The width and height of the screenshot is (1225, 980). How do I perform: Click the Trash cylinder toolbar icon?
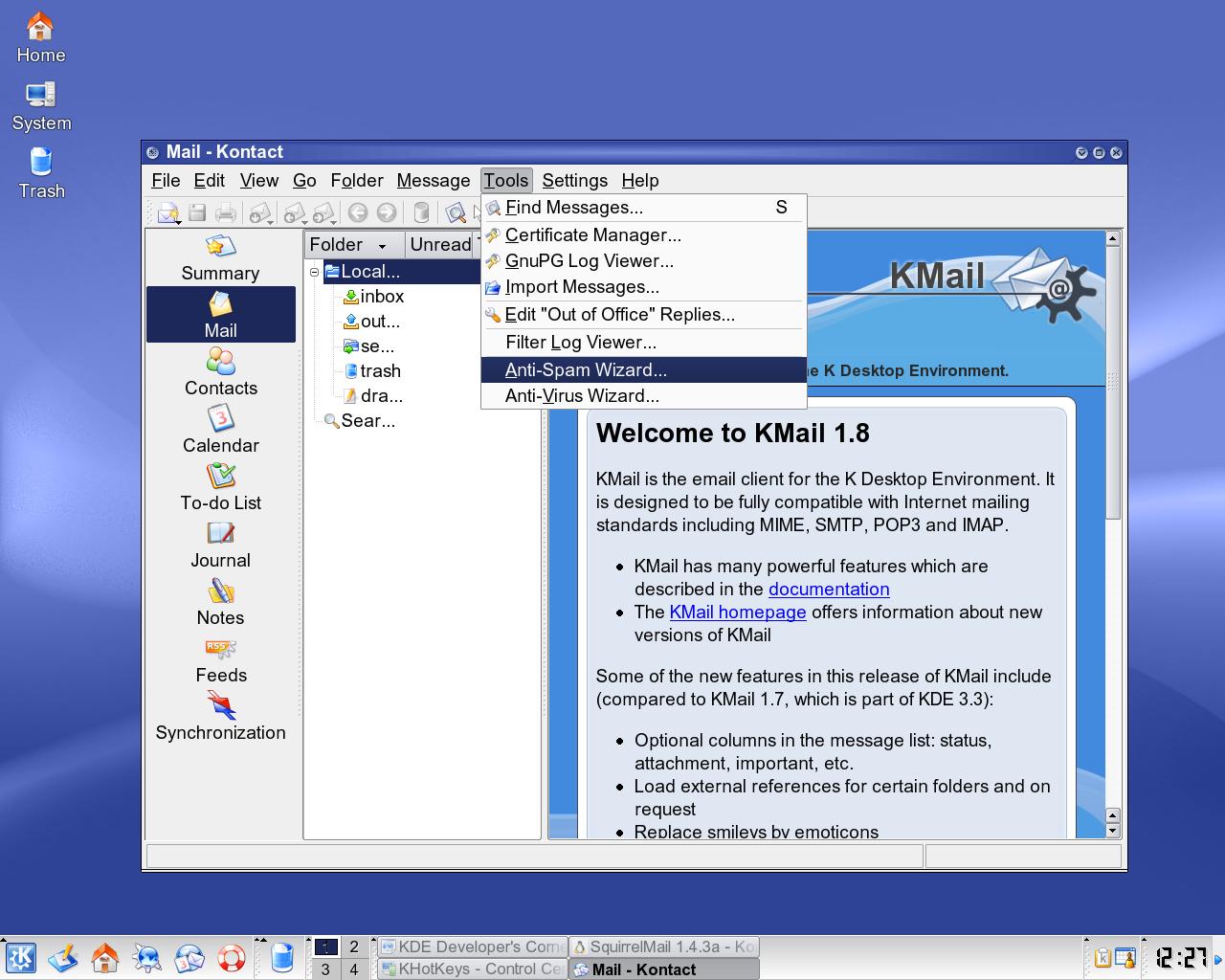coord(421,212)
